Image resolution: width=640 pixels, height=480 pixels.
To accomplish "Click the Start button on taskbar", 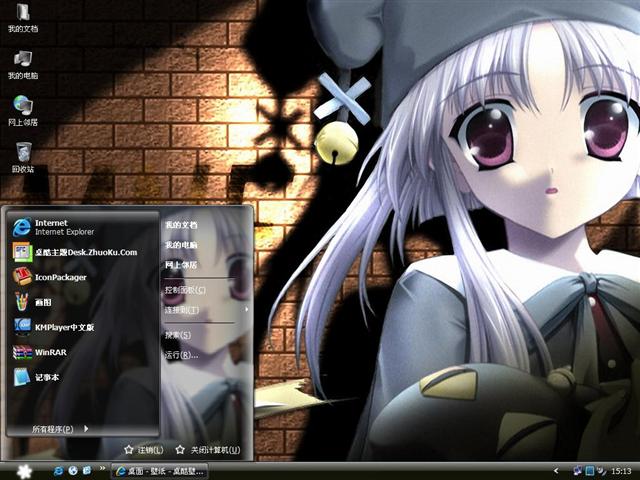I will pyautogui.click(x=24, y=471).
